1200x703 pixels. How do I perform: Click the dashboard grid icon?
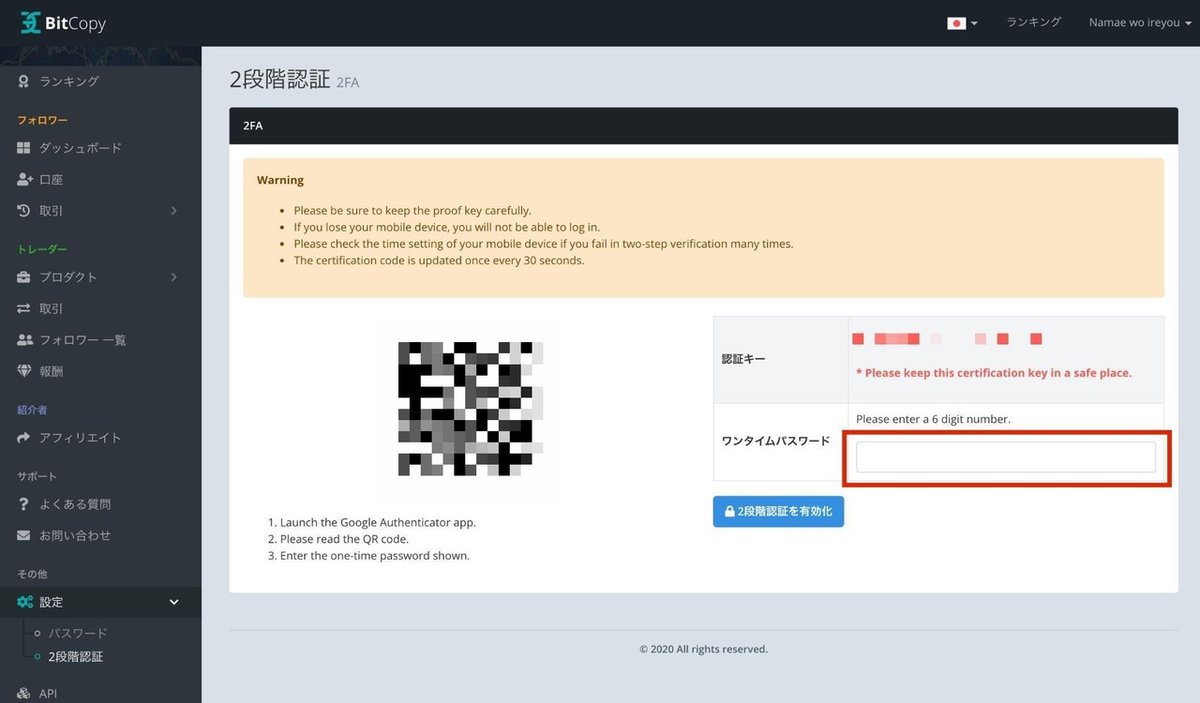pyautogui.click(x=24, y=148)
